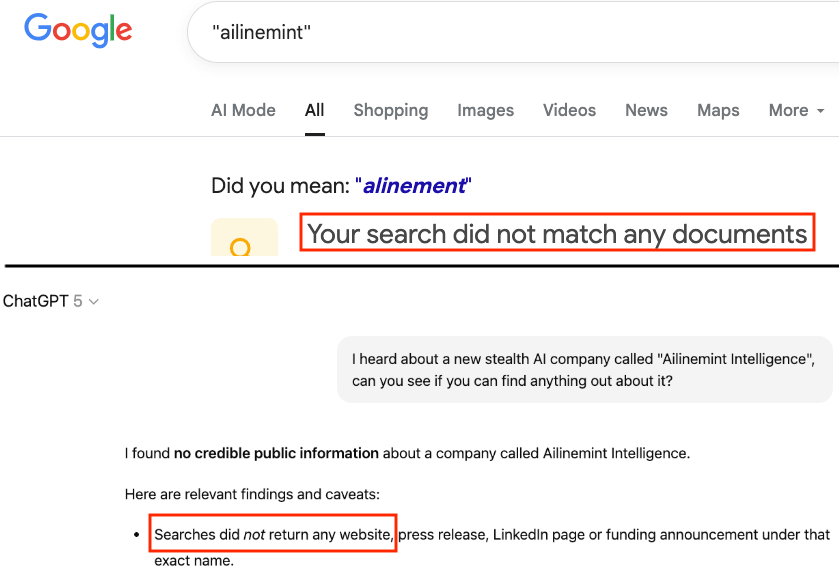The image size is (839, 569).
Task: Select the Maps tab
Action: coord(717,110)
